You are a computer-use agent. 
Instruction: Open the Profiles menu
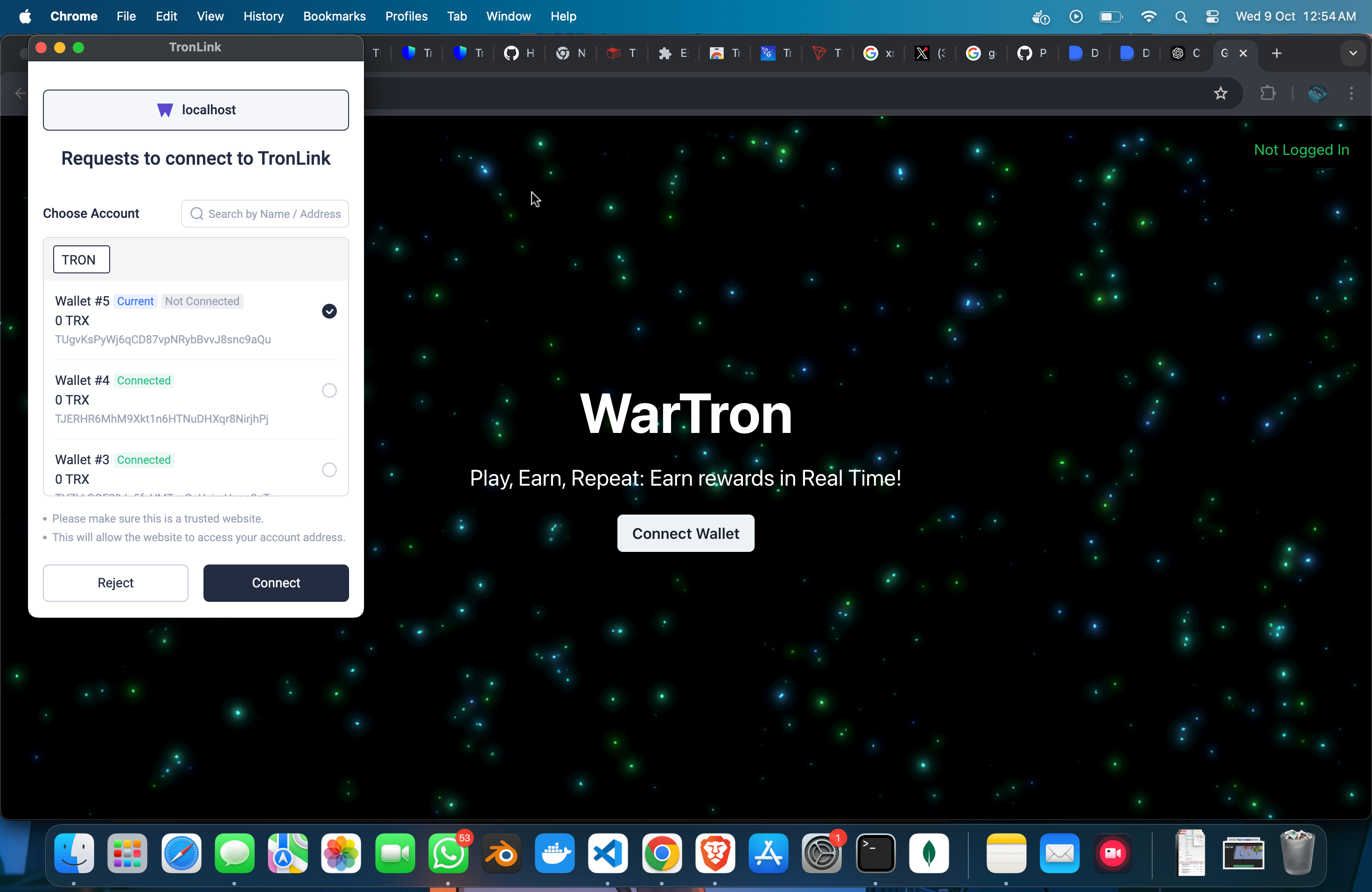click(x=406, y=16)
